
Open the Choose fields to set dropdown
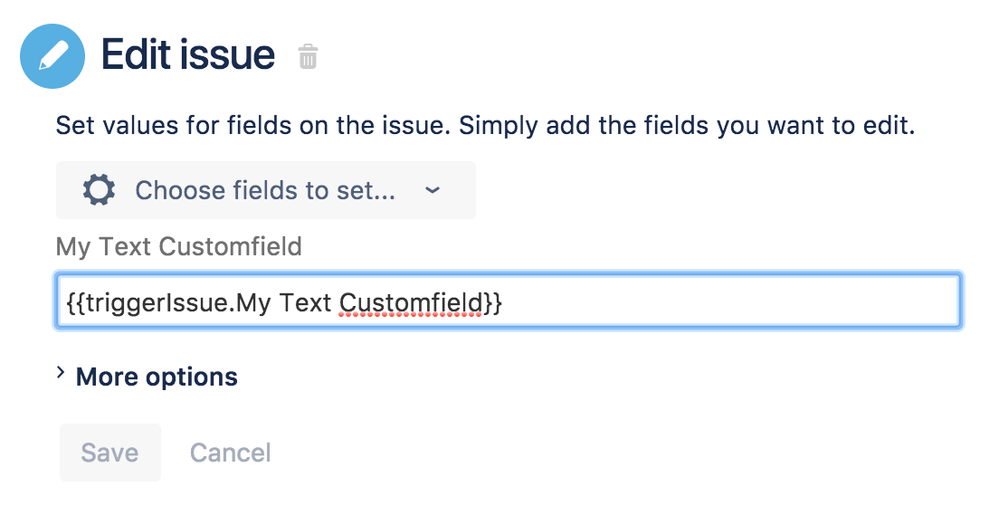(265, 190)
